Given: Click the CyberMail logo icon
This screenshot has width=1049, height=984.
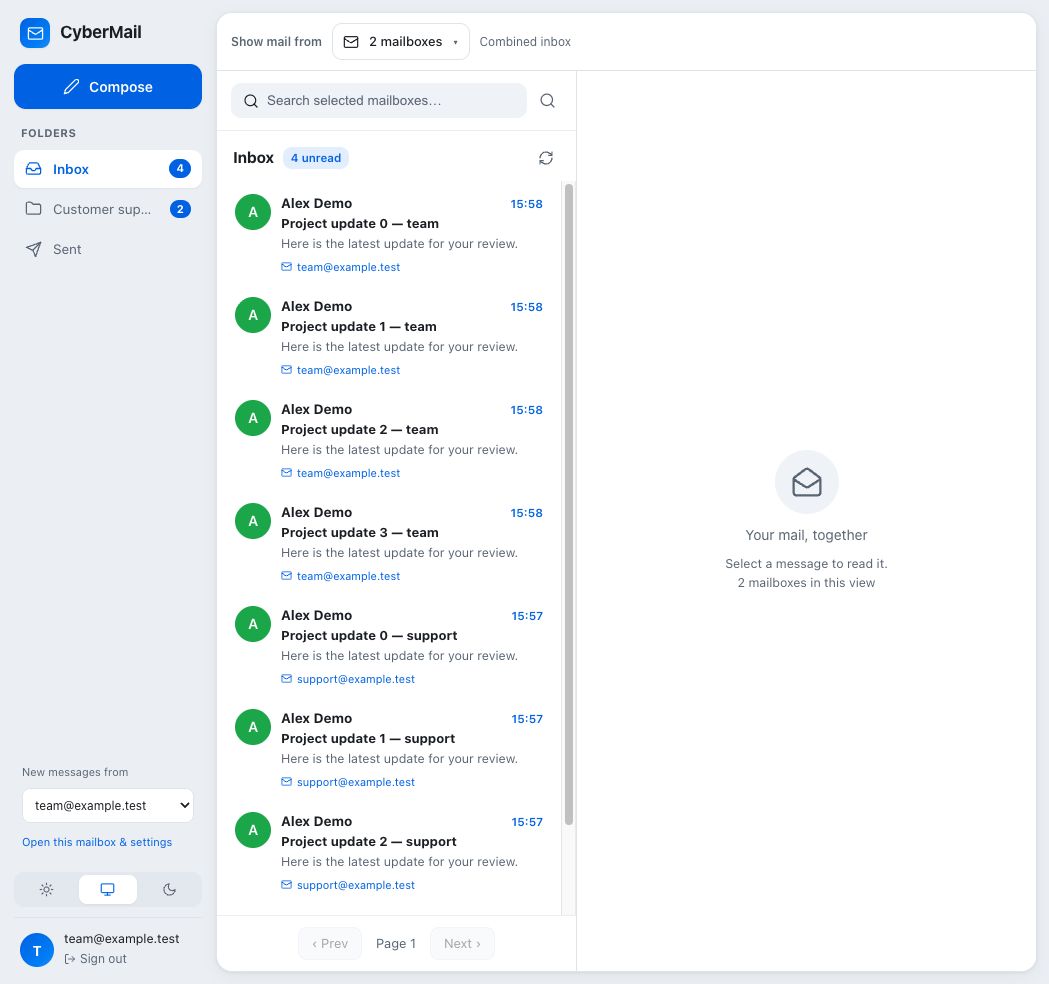Looking at the screenshot, I should coord(35,33).
